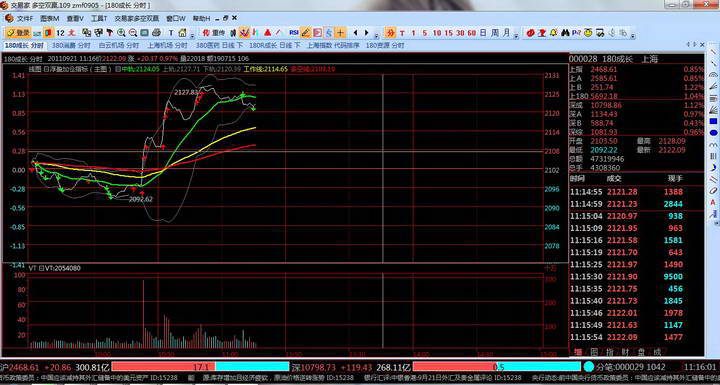This screenshot has width=720, height=385.
Task: Select the blue rectangle drawing tool
Action: [713, 121]
